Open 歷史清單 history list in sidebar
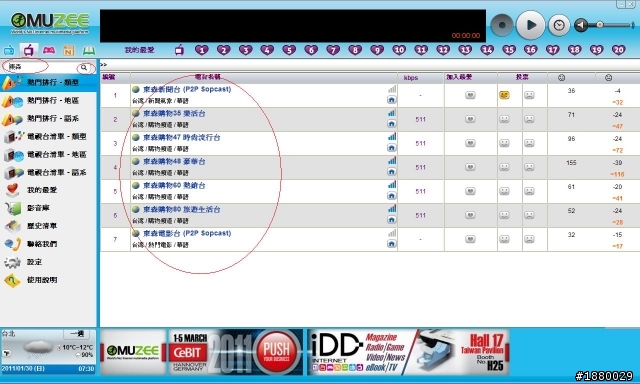 (x=48, y=226)
